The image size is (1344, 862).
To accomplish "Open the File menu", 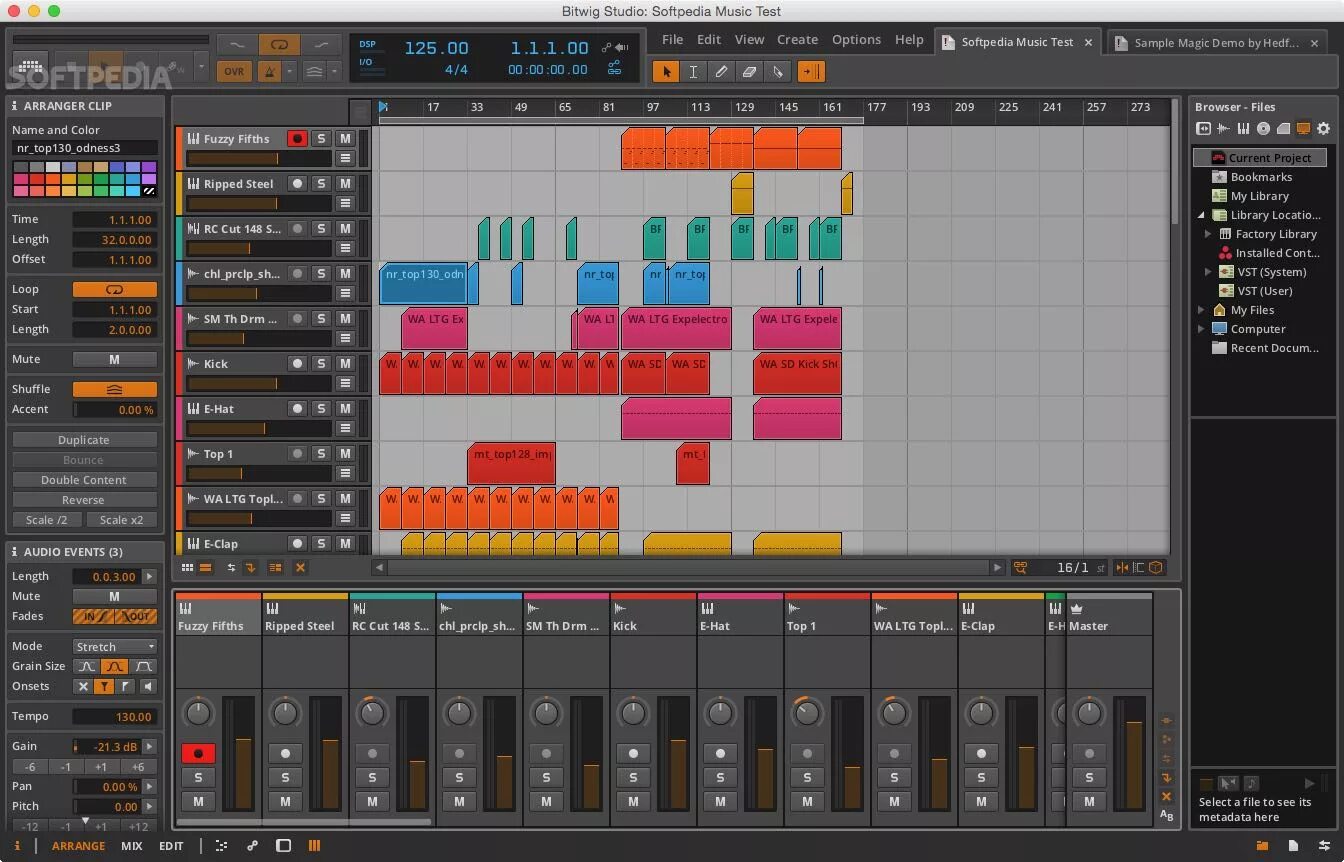I will (672, 40).
